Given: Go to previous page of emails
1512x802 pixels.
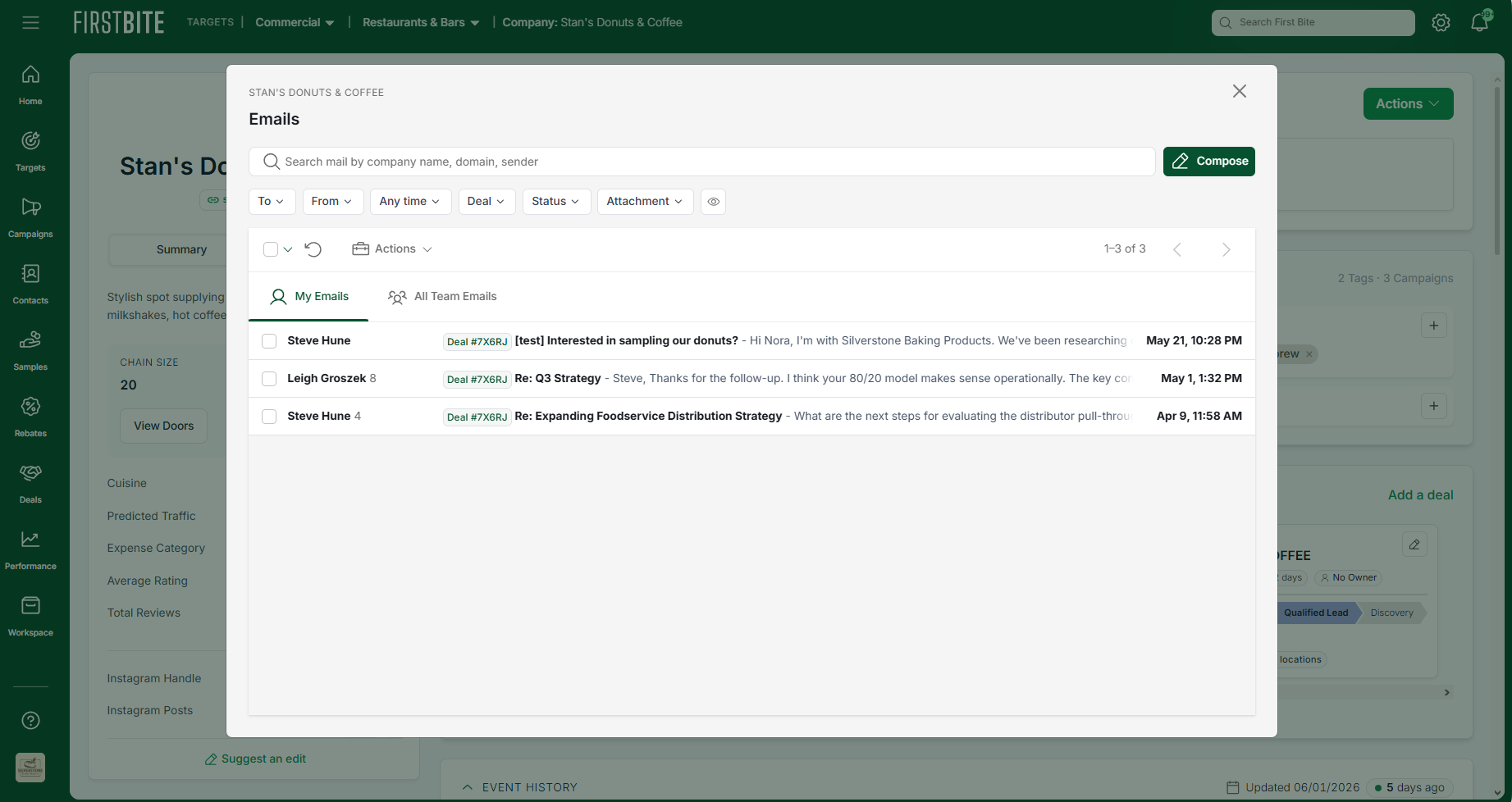Looking at the screenshot, I should 1177,249.
